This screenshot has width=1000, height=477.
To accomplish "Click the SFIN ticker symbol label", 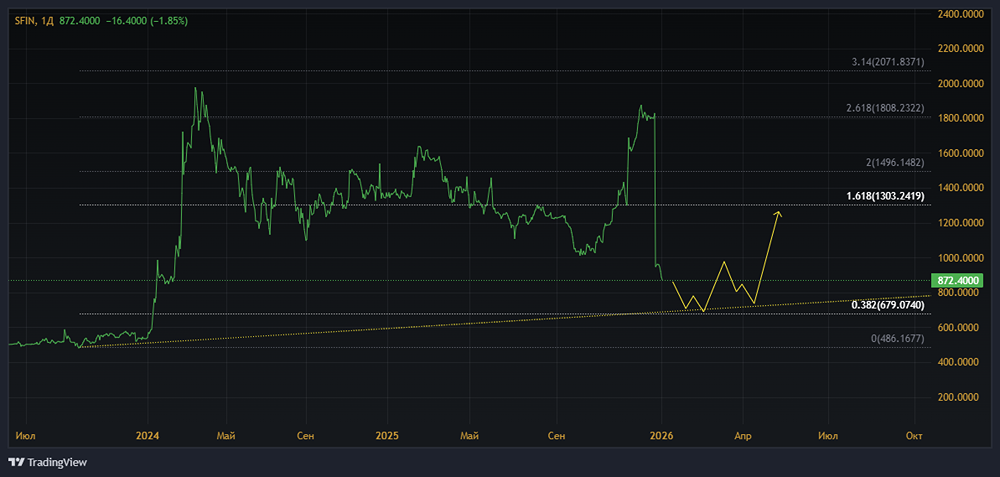I will pyautogui.click(x=26, y=20).
